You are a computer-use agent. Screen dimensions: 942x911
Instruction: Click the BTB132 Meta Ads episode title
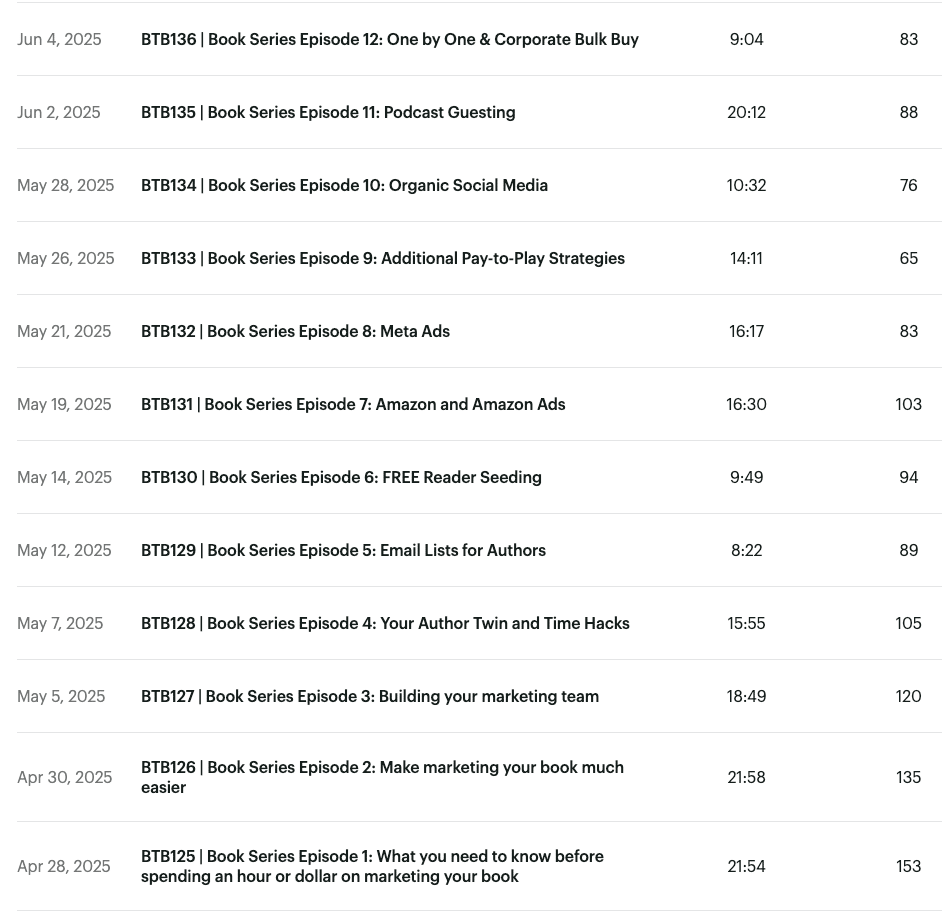[x=295, y=332]
